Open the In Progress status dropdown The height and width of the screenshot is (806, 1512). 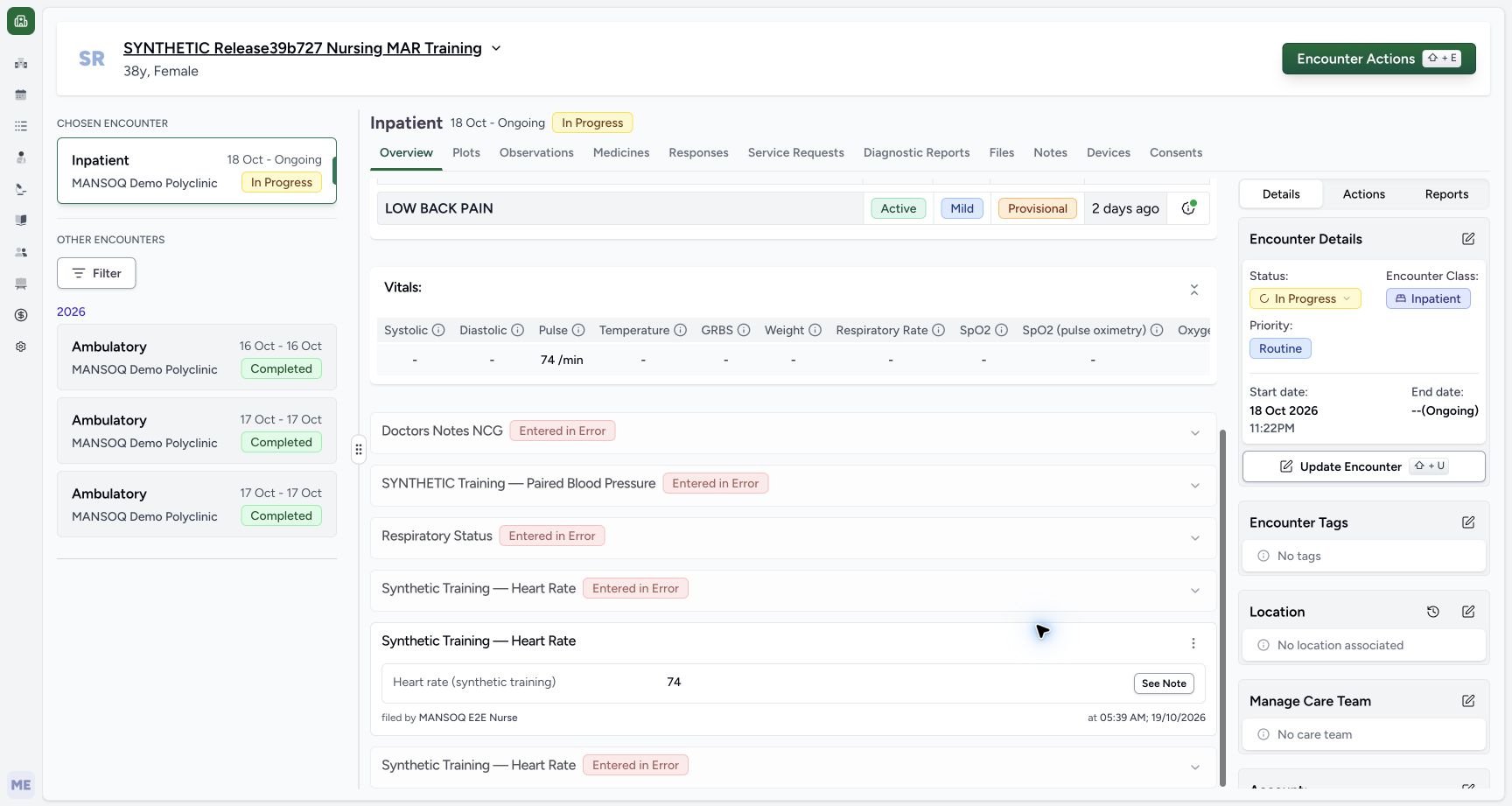pyautogui.click(x=1305, y=298)
